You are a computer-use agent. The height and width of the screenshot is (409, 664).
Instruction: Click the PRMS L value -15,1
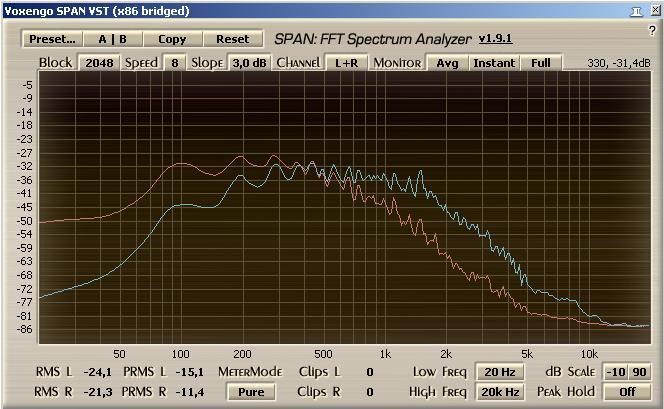(x=189, y=372)
